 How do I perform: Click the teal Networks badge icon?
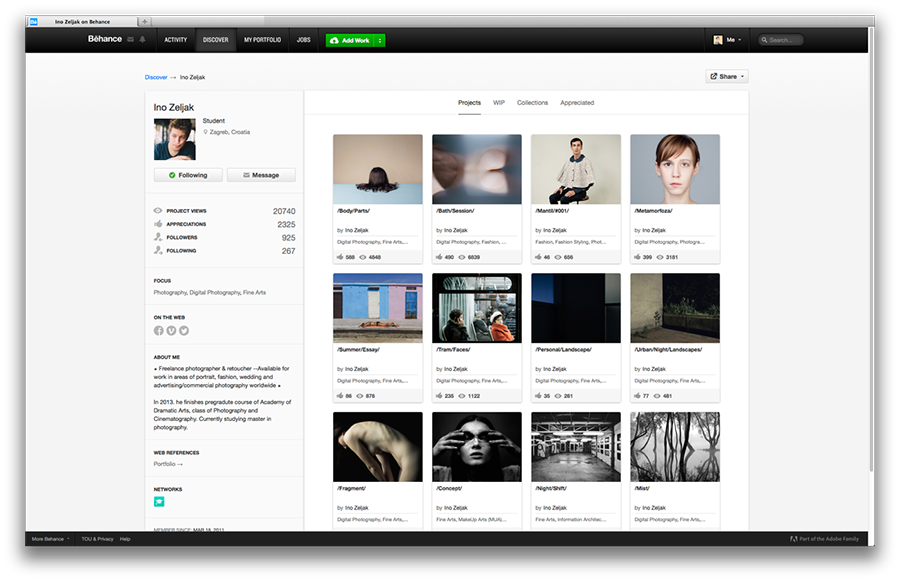(x=159, y=502)
